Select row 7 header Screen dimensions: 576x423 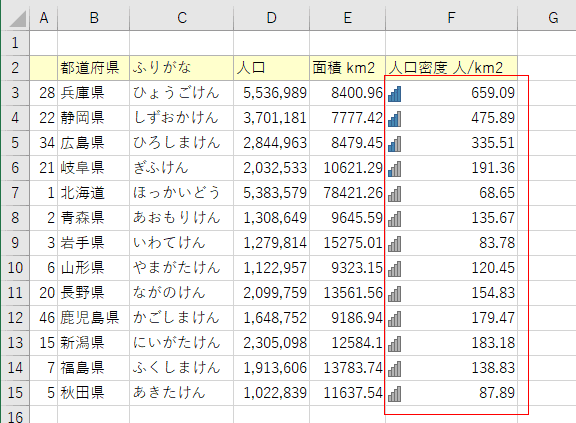[x=15, y=193]
